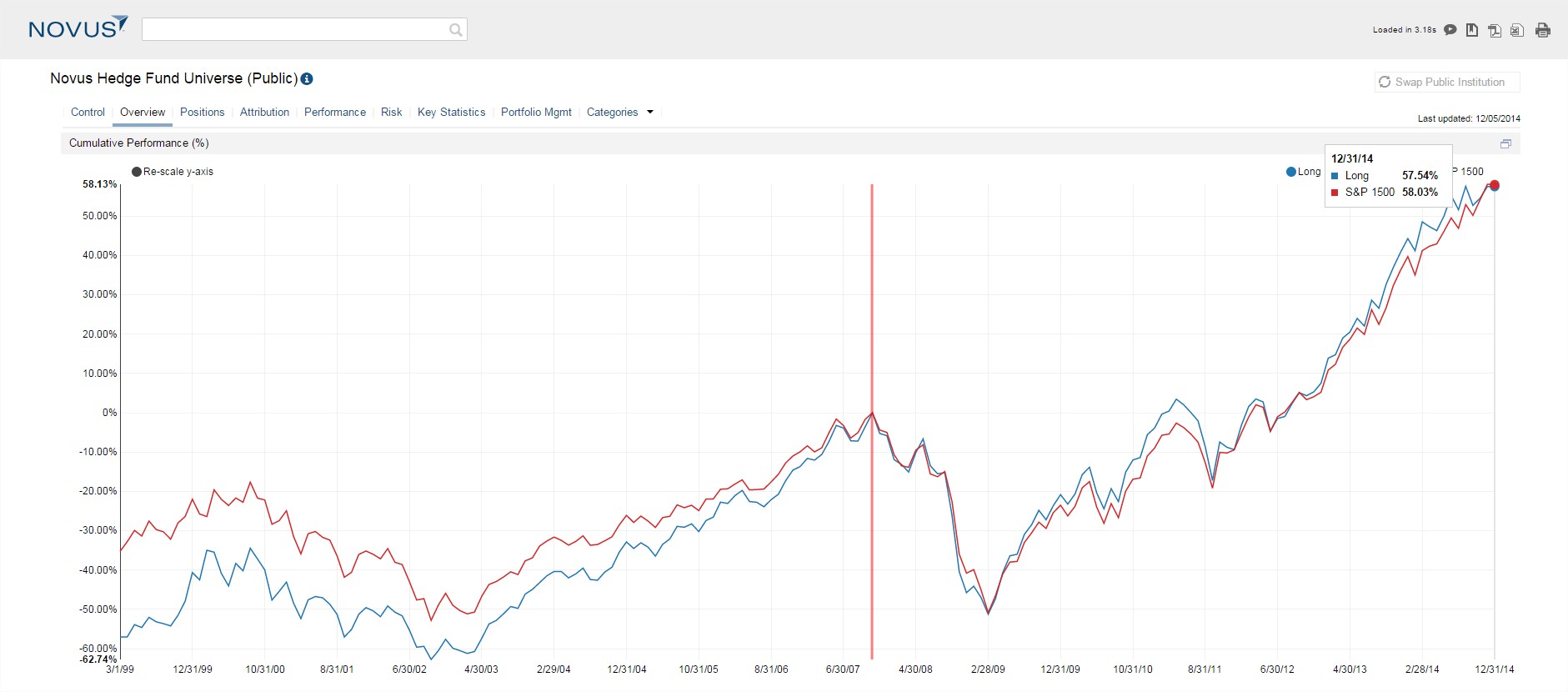Expand the Categories dropdown
The height and width of the screenshot is (692, 1568).
(x=620, y=113)
